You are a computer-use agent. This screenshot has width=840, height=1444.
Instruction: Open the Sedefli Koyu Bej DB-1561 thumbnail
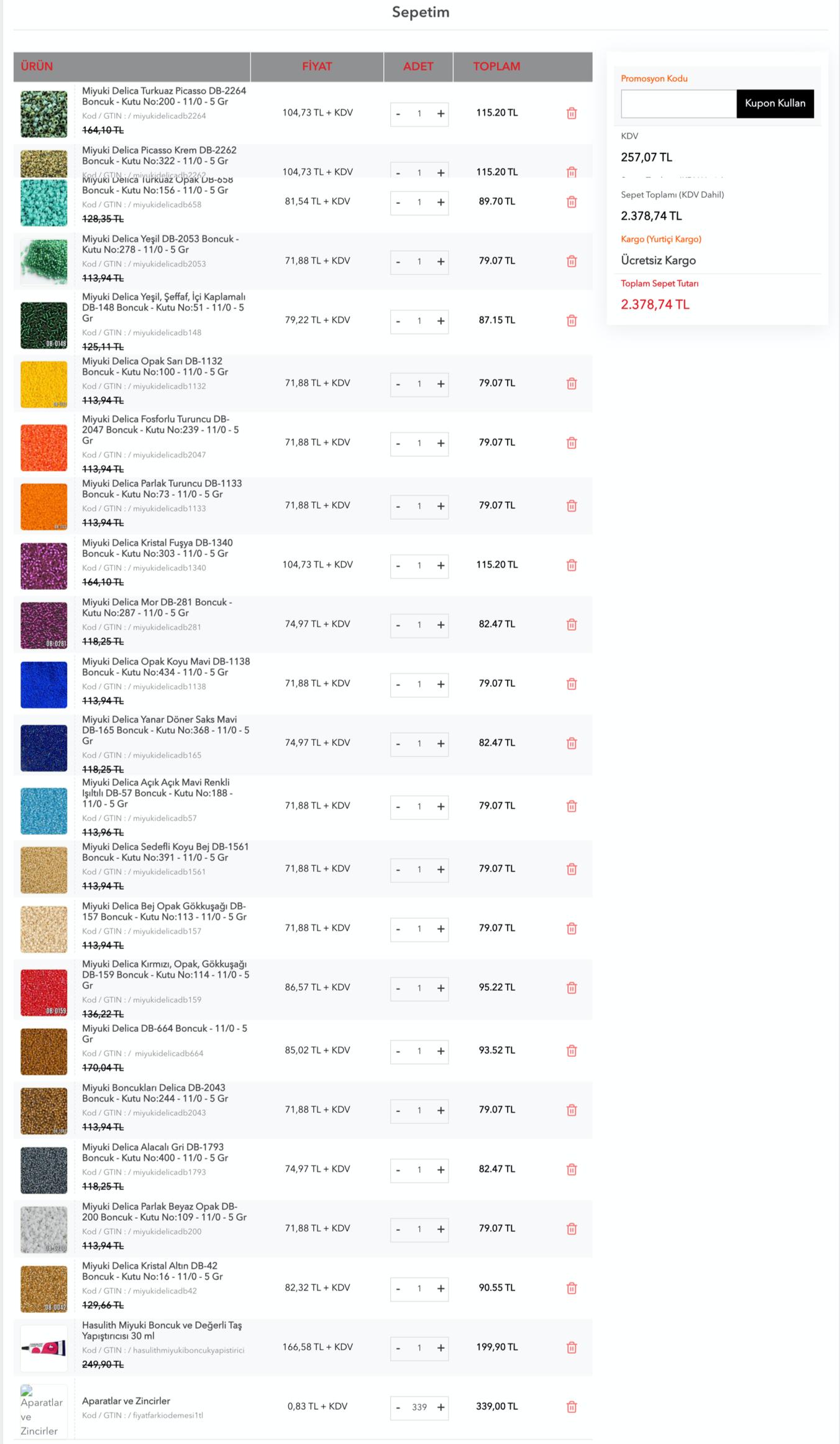click(x=43, y=870)
